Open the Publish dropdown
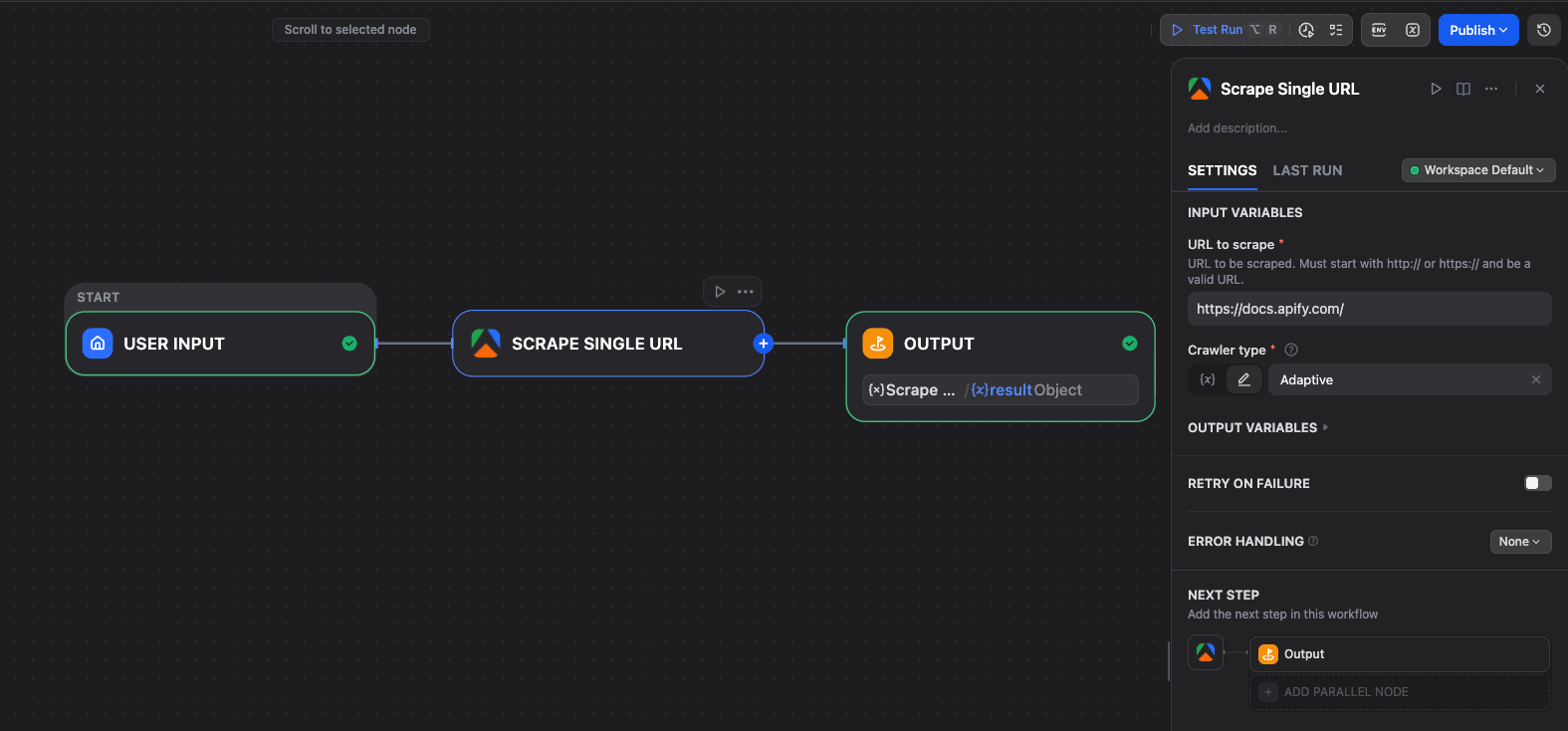This screenshot has height=731, width=1568. [1478, 30]
